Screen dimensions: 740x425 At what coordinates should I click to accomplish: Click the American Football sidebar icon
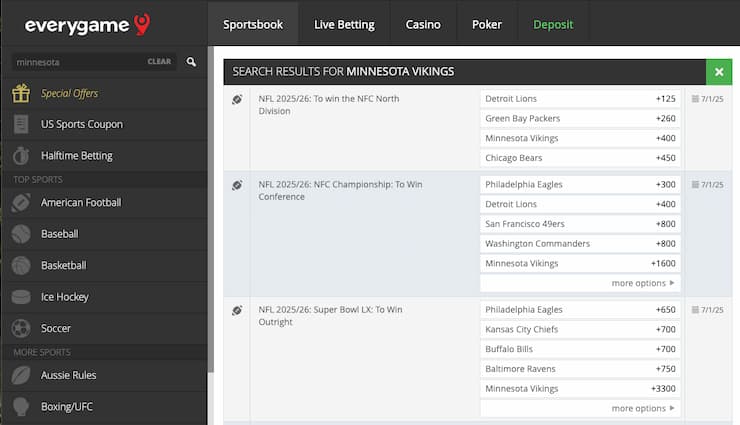(21, 203)
